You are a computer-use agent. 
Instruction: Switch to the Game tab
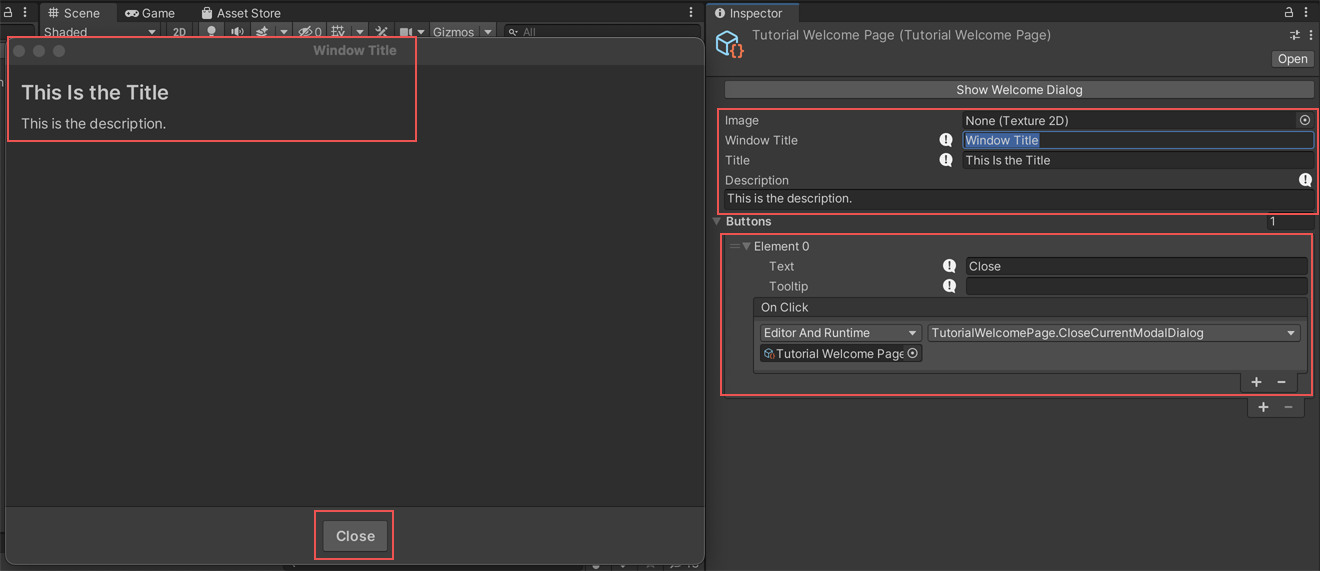point(150,13)
